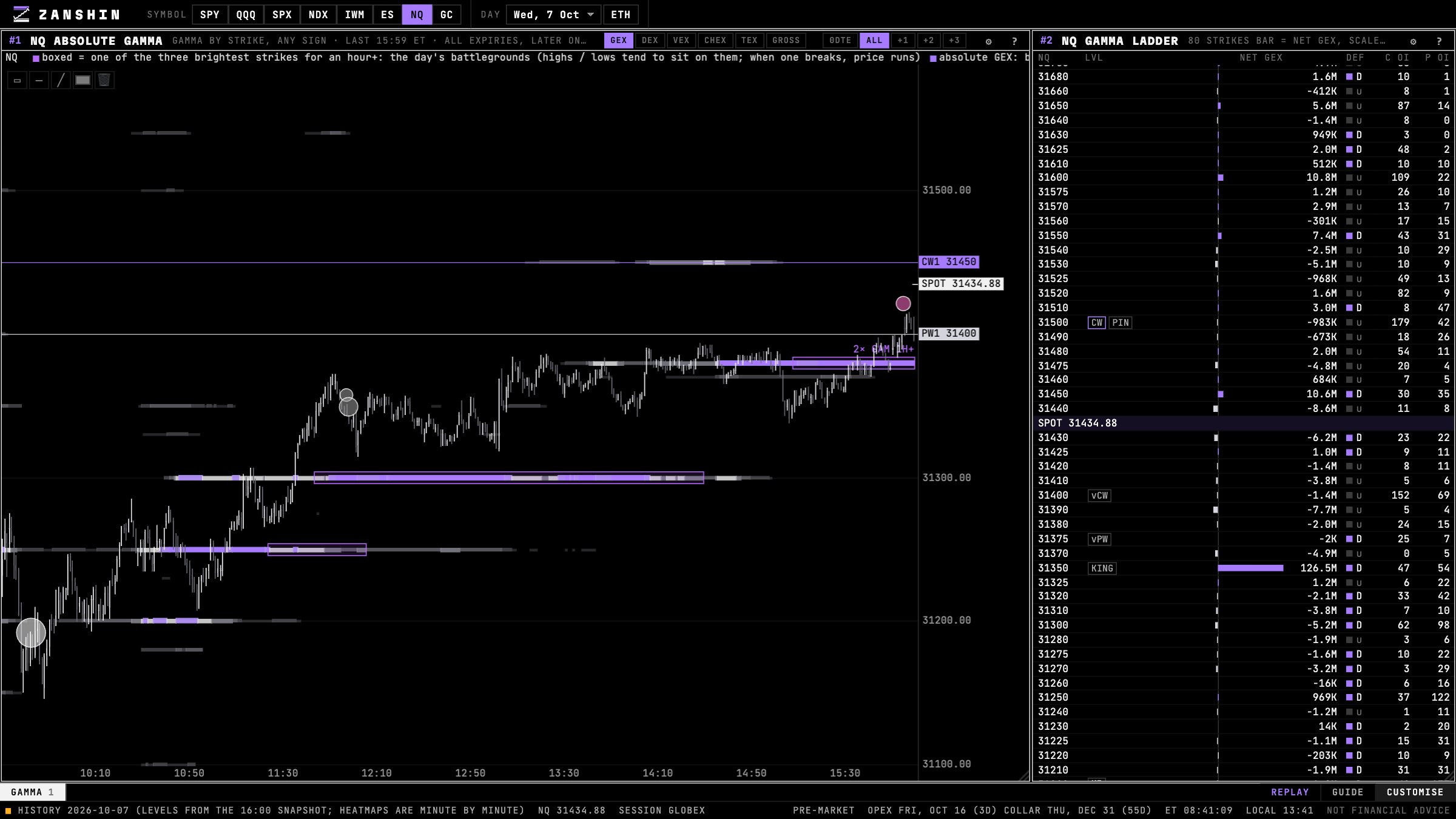The image size is (1456, 819).
Task: Switch symbol to ES
Action: pos(387,15)
